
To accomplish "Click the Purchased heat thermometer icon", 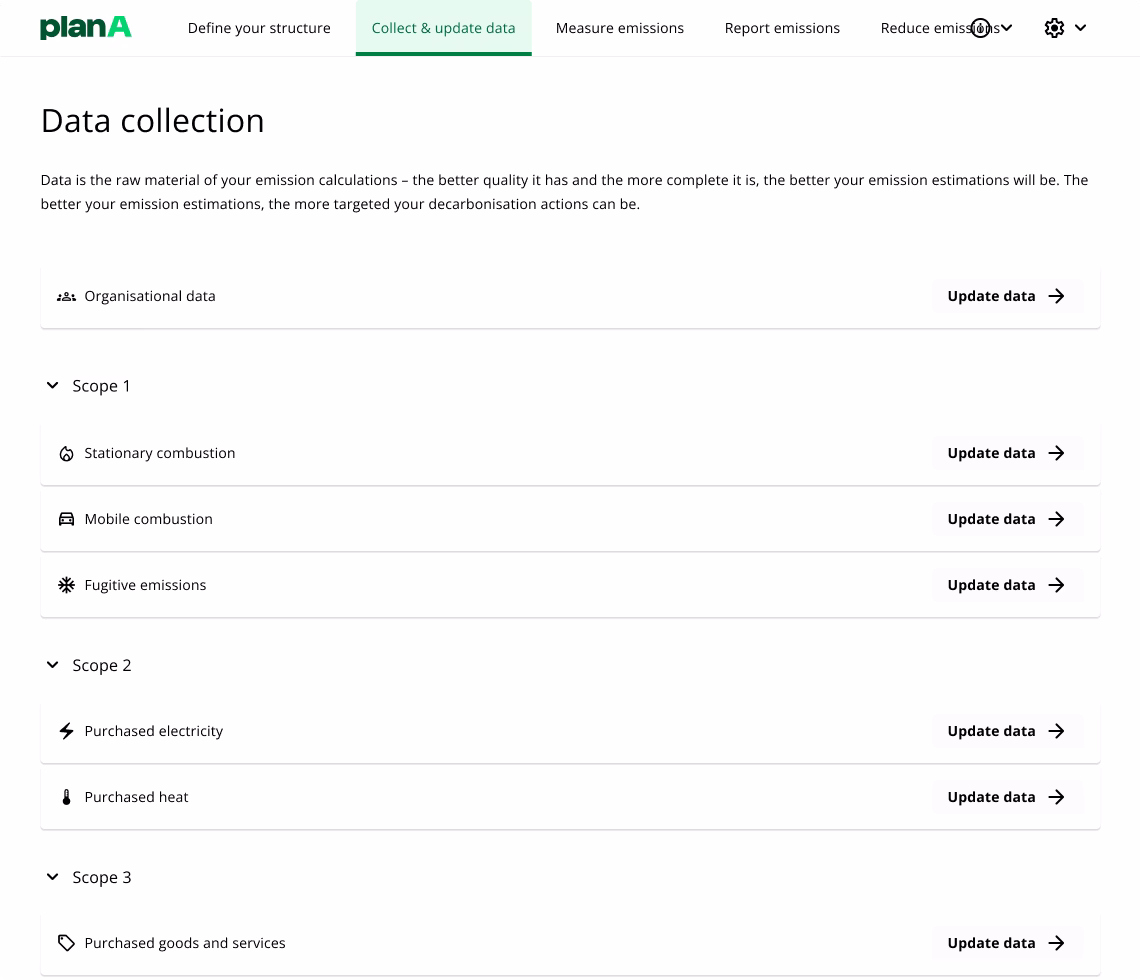I will pos(66,798).
